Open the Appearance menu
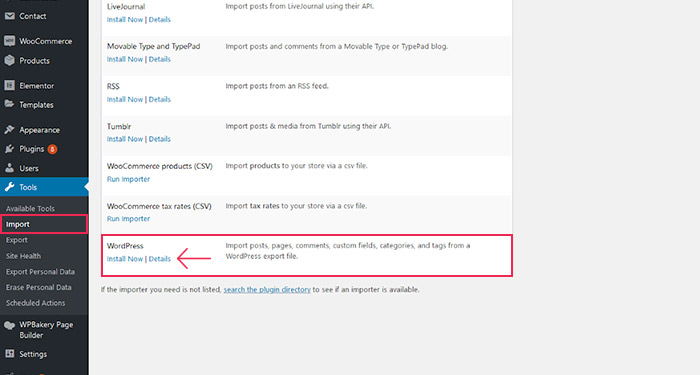Image resolution: width=700 pixels, height=375 pixels. point(39,130)
